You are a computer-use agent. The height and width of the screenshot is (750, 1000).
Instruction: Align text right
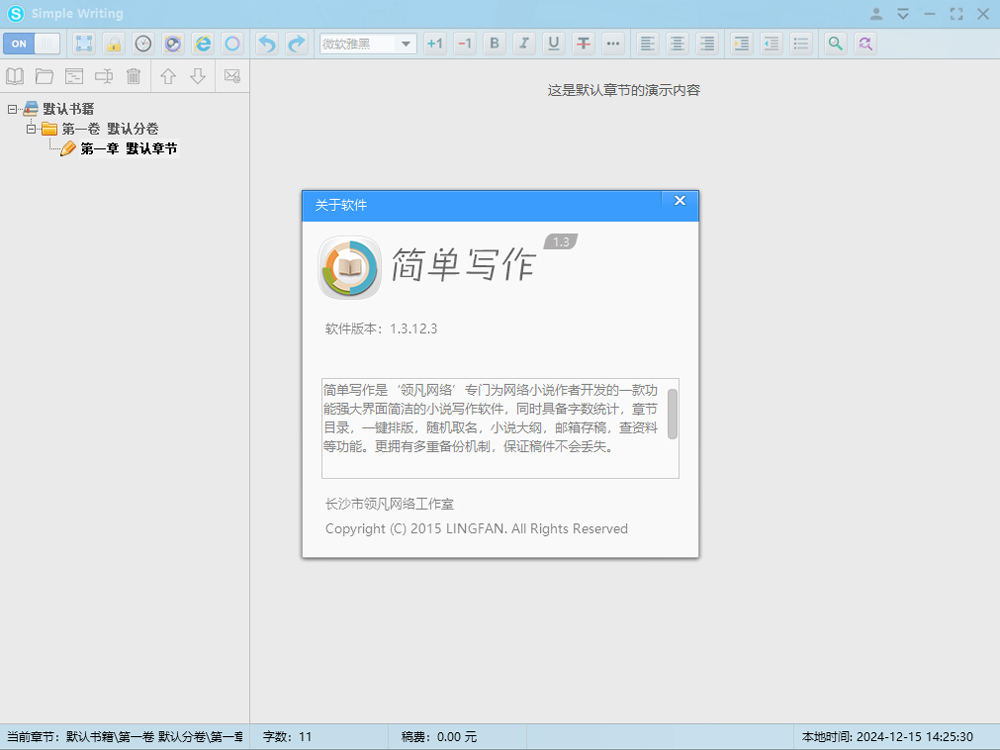[707, 43]
